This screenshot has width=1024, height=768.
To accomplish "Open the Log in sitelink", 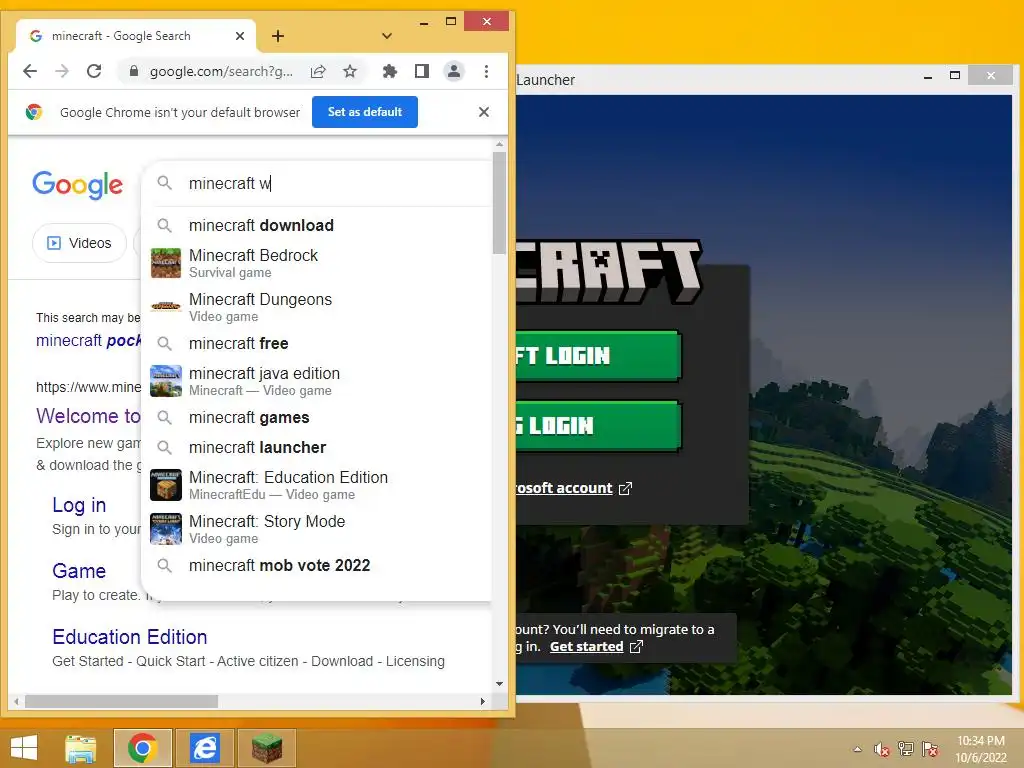I will tap(79, 505).
